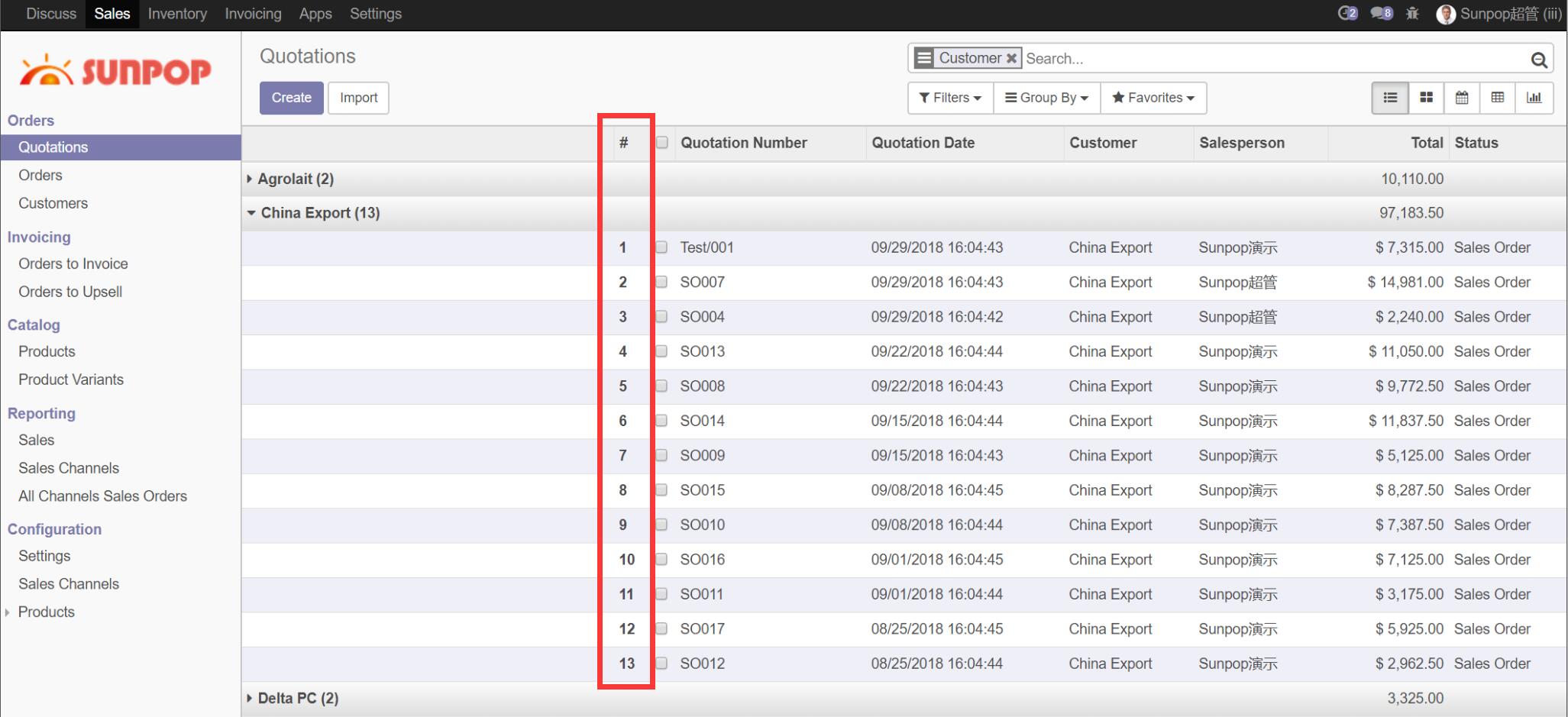Open graph chart view
The height and width of the screenshot is (717, 1568).
(1534, 98)
